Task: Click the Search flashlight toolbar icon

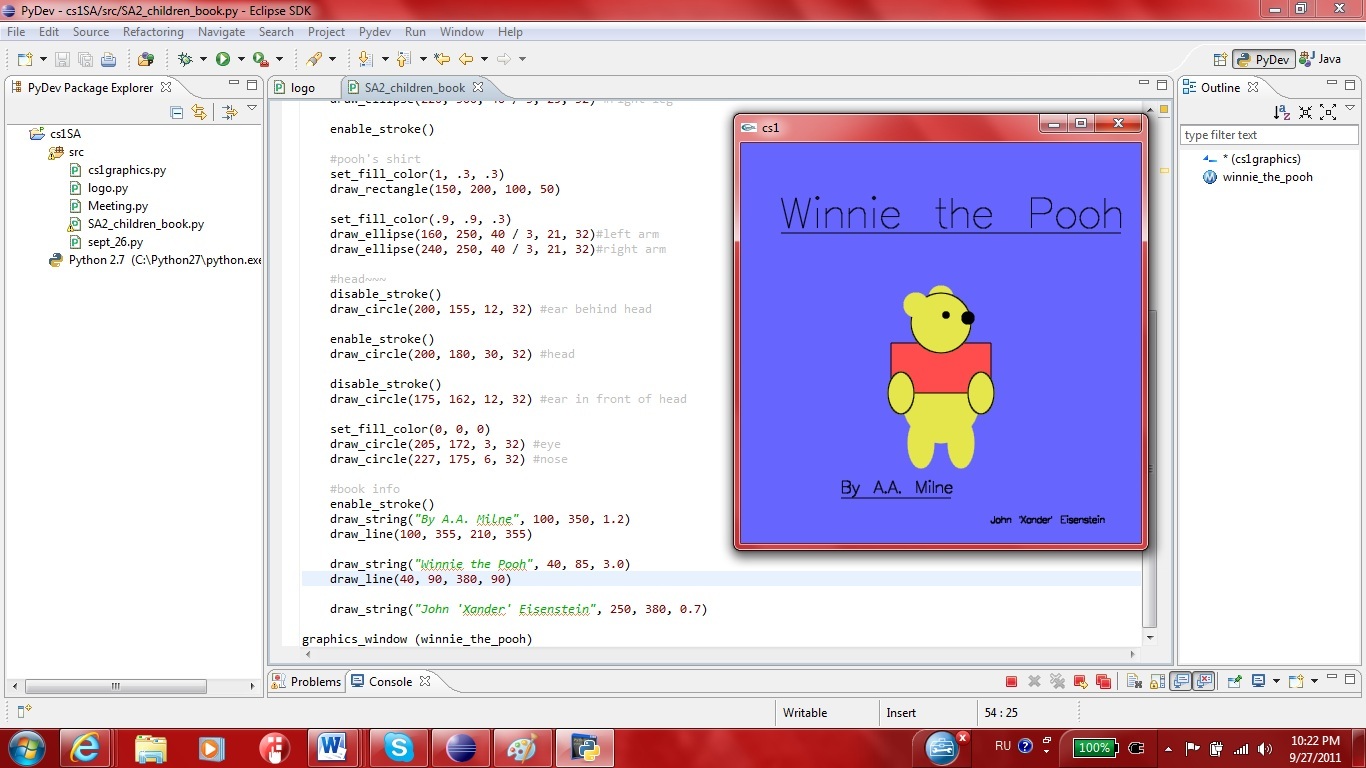Action: 314,59
